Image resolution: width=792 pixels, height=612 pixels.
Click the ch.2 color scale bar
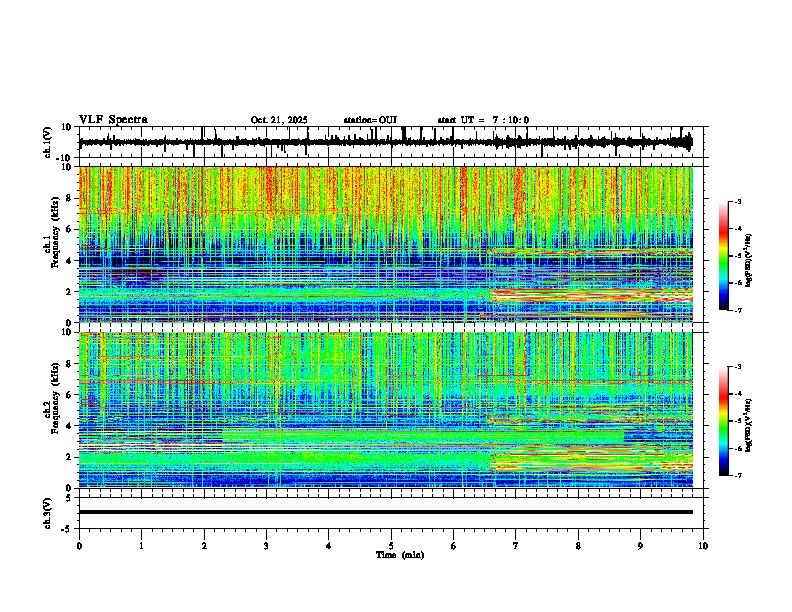[724, 421]
